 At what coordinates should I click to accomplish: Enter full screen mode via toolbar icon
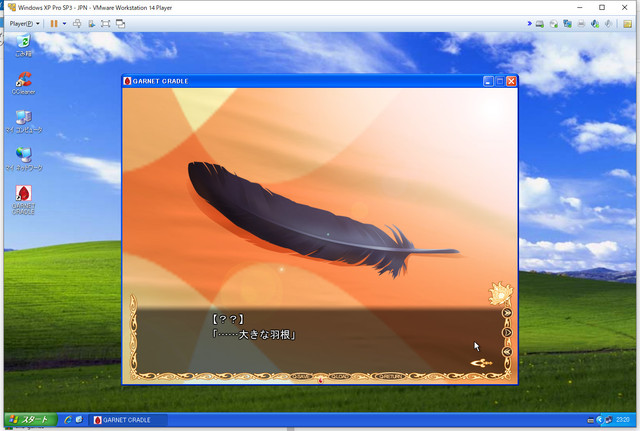(x=106, y=24)
